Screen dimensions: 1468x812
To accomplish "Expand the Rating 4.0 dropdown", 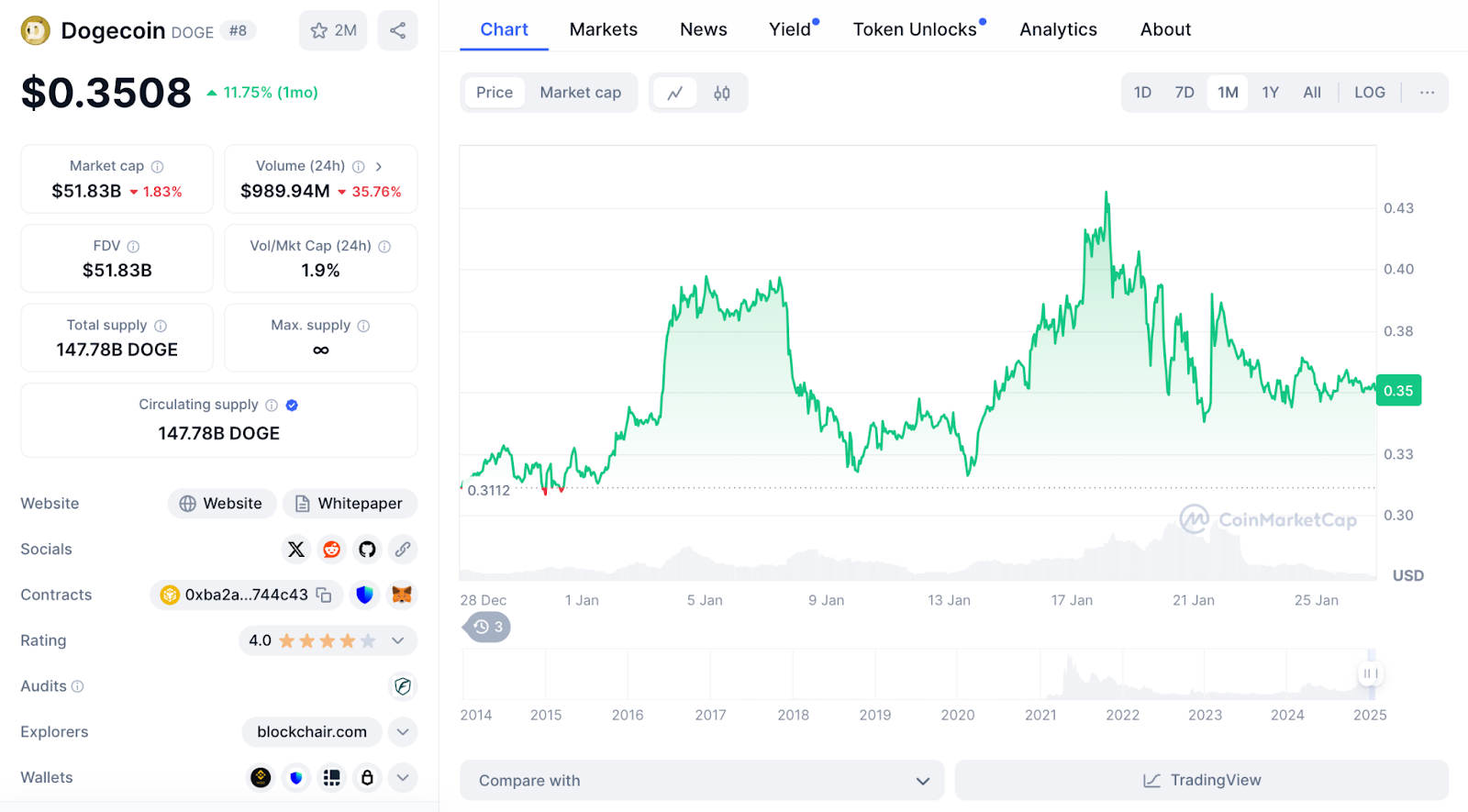I will point(398,640).
